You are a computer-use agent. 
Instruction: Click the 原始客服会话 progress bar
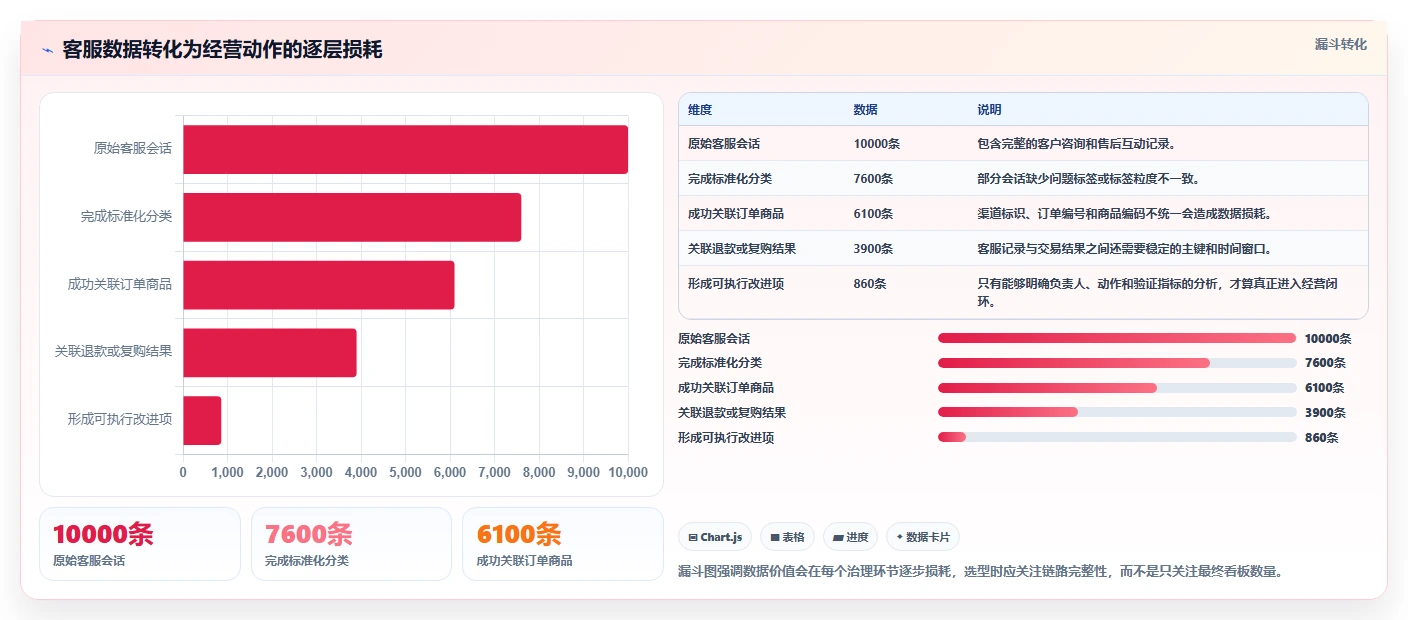pyautogui.click(x=1117, y=338)
